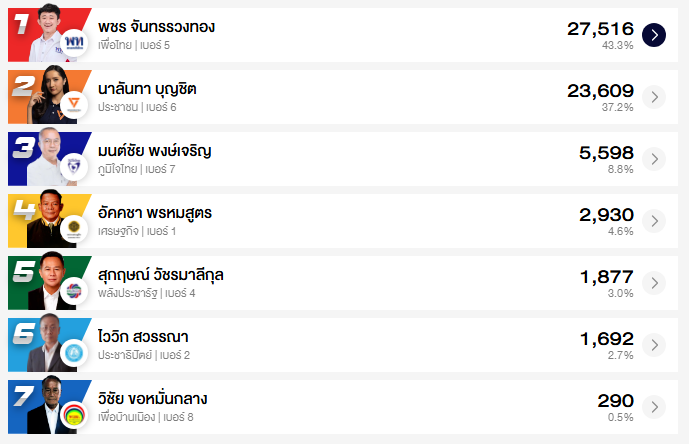Select candidate name อัคคชา พรหมสูตร

pos(155,213)
